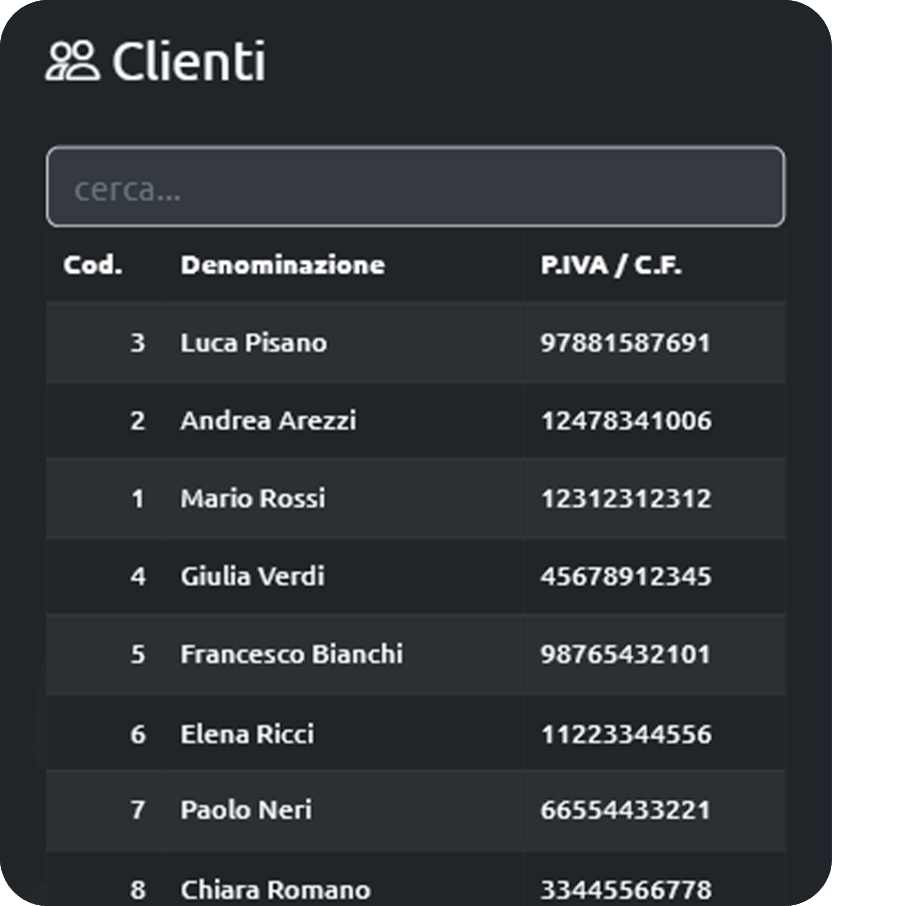Select Elena Ricci in the table
Screen dimensions: 924x906
[x=247, y=734]
